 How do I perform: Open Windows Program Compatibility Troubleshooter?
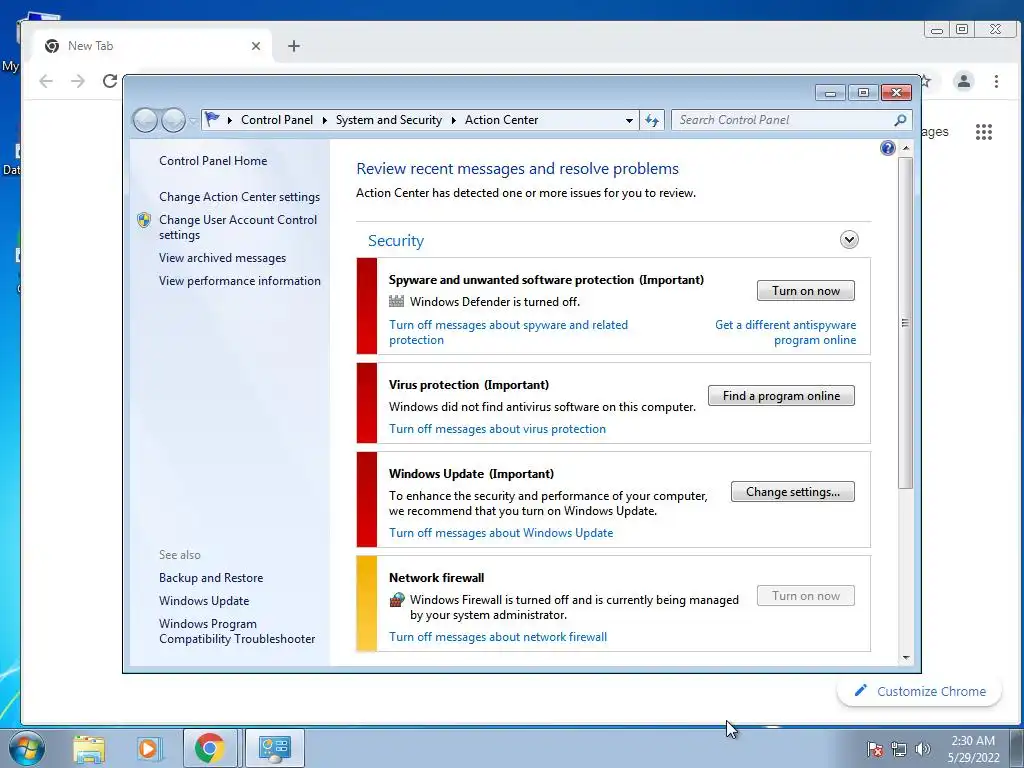pos(236,632)
